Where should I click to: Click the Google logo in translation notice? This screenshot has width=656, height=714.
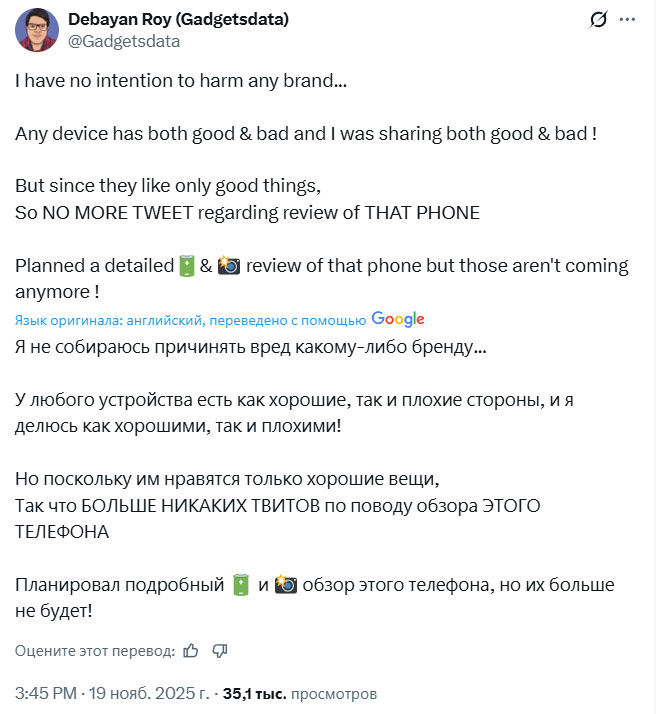(398, 319)
